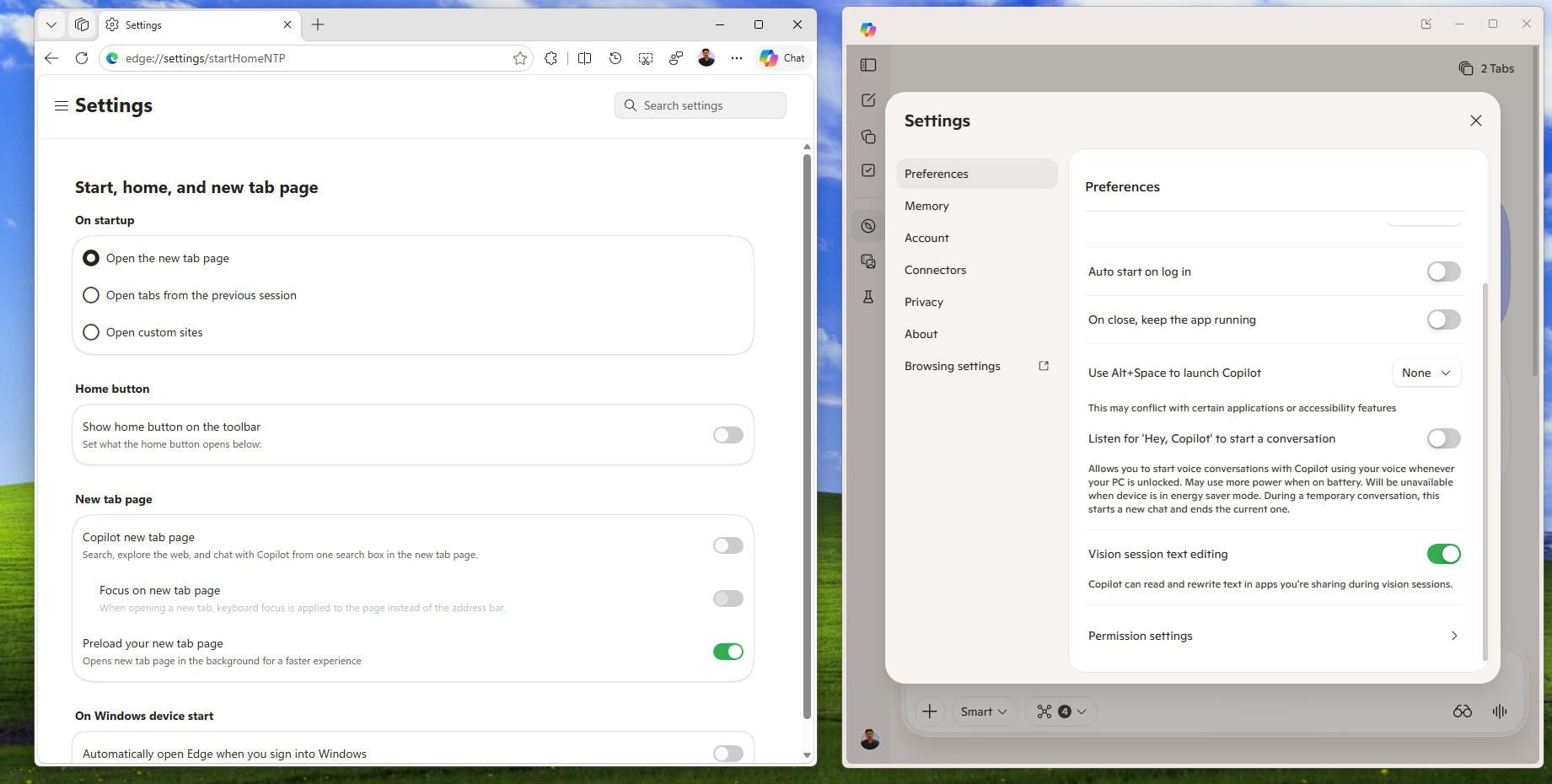
Task: Open Copilot Labs flask icon
Action: [x=868, y=297]
